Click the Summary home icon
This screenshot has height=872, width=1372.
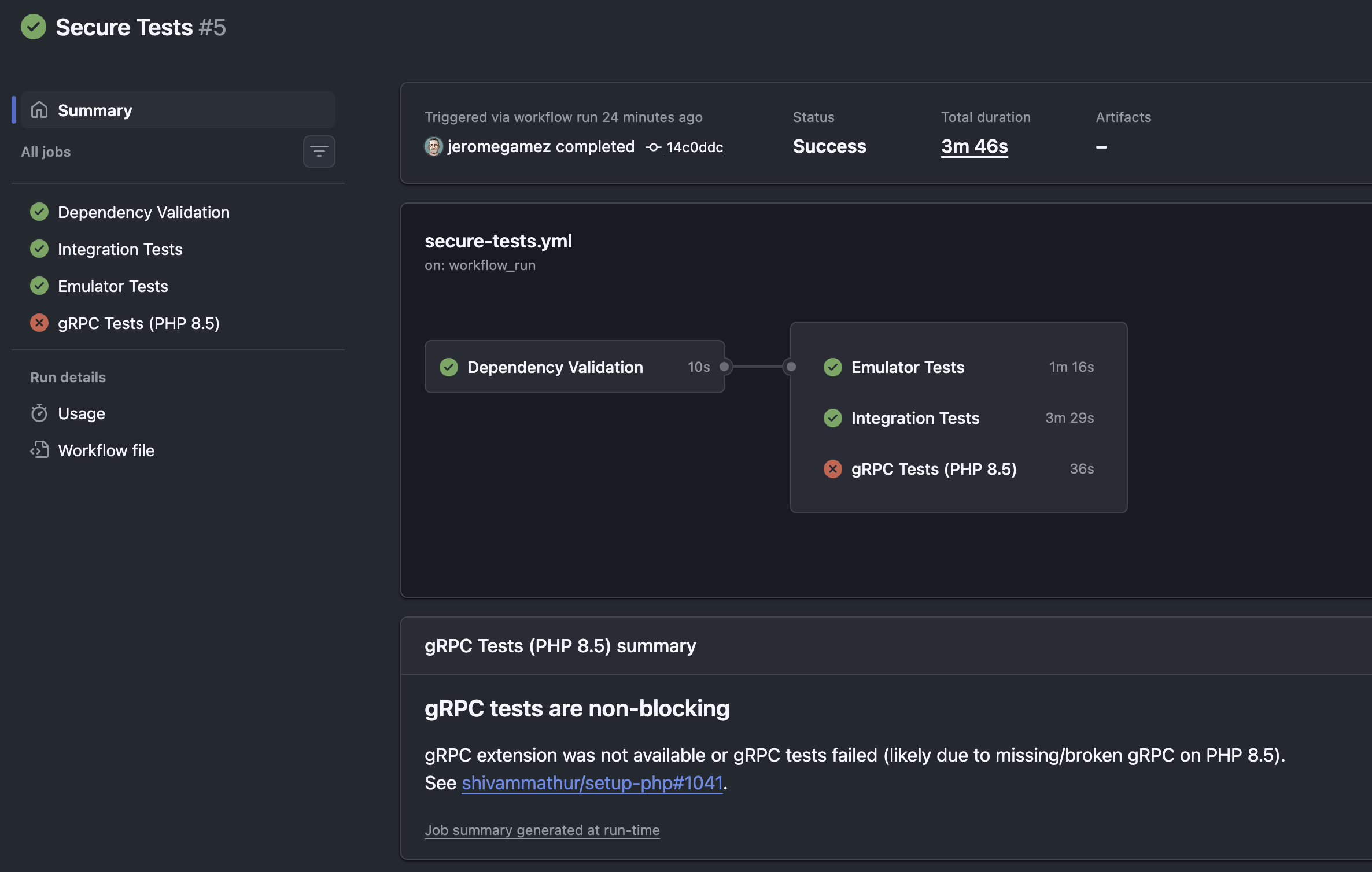(39, 110)
